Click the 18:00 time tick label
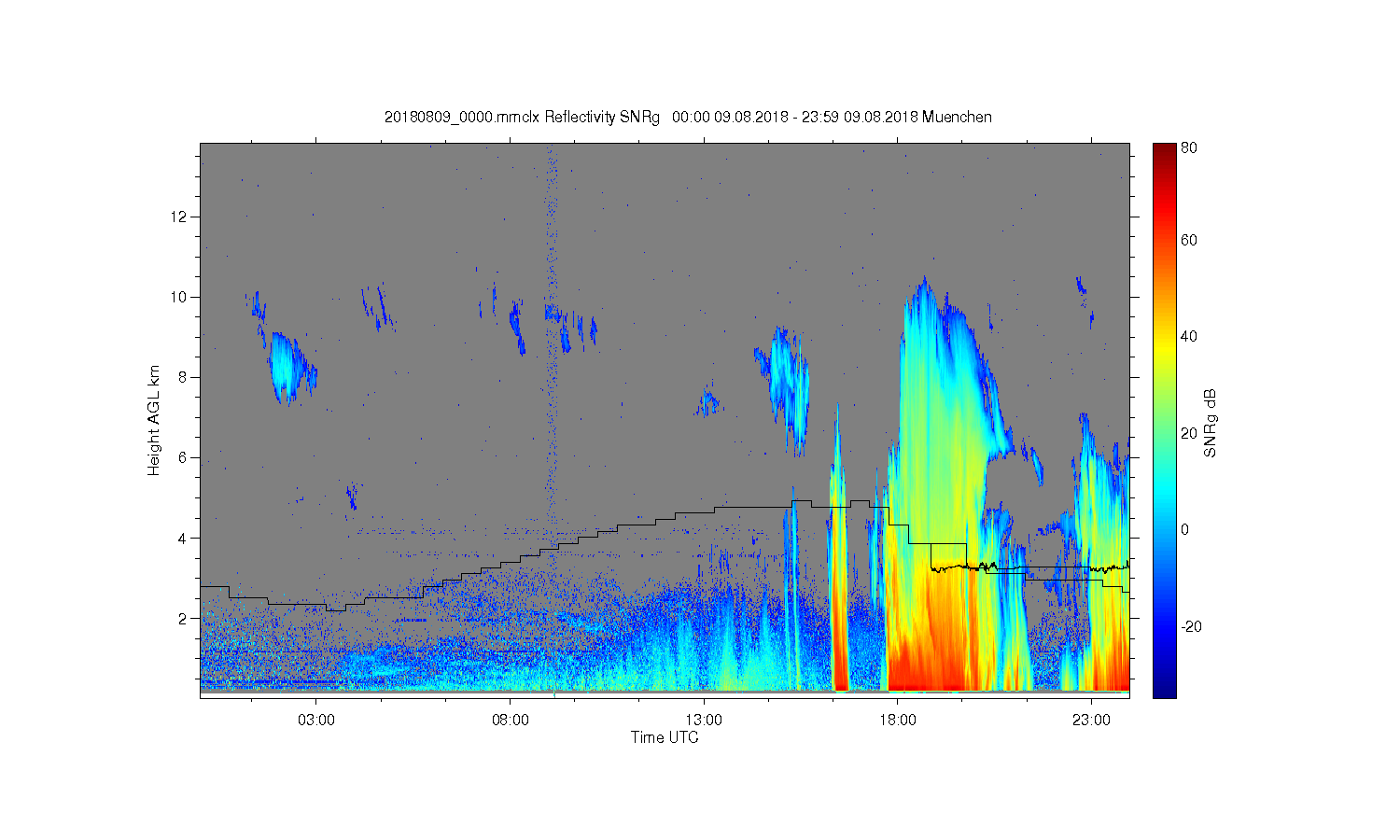The image size is (1400, 840). 897,721
